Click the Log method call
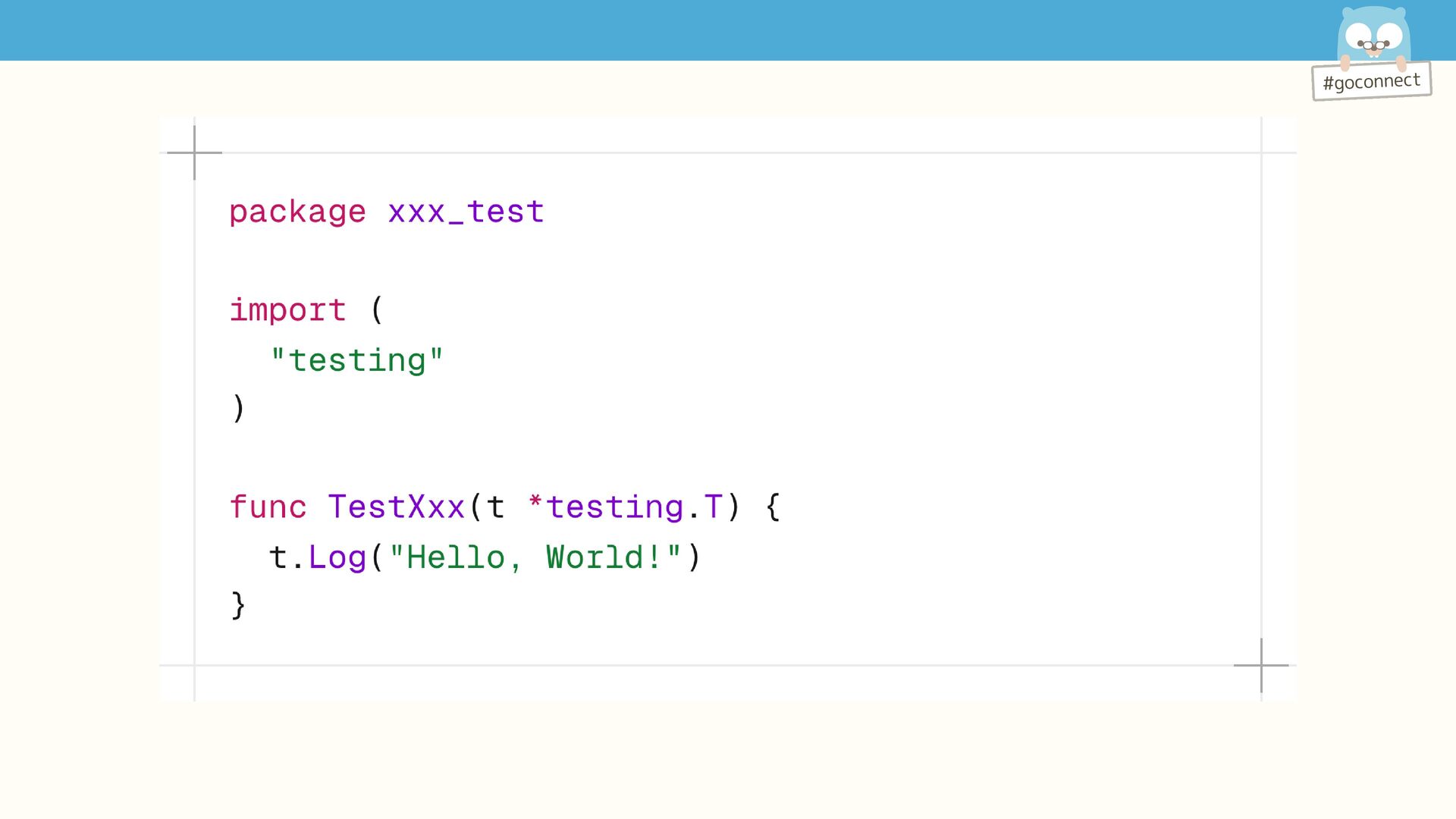1456x819 pixels. click(337, 557)
